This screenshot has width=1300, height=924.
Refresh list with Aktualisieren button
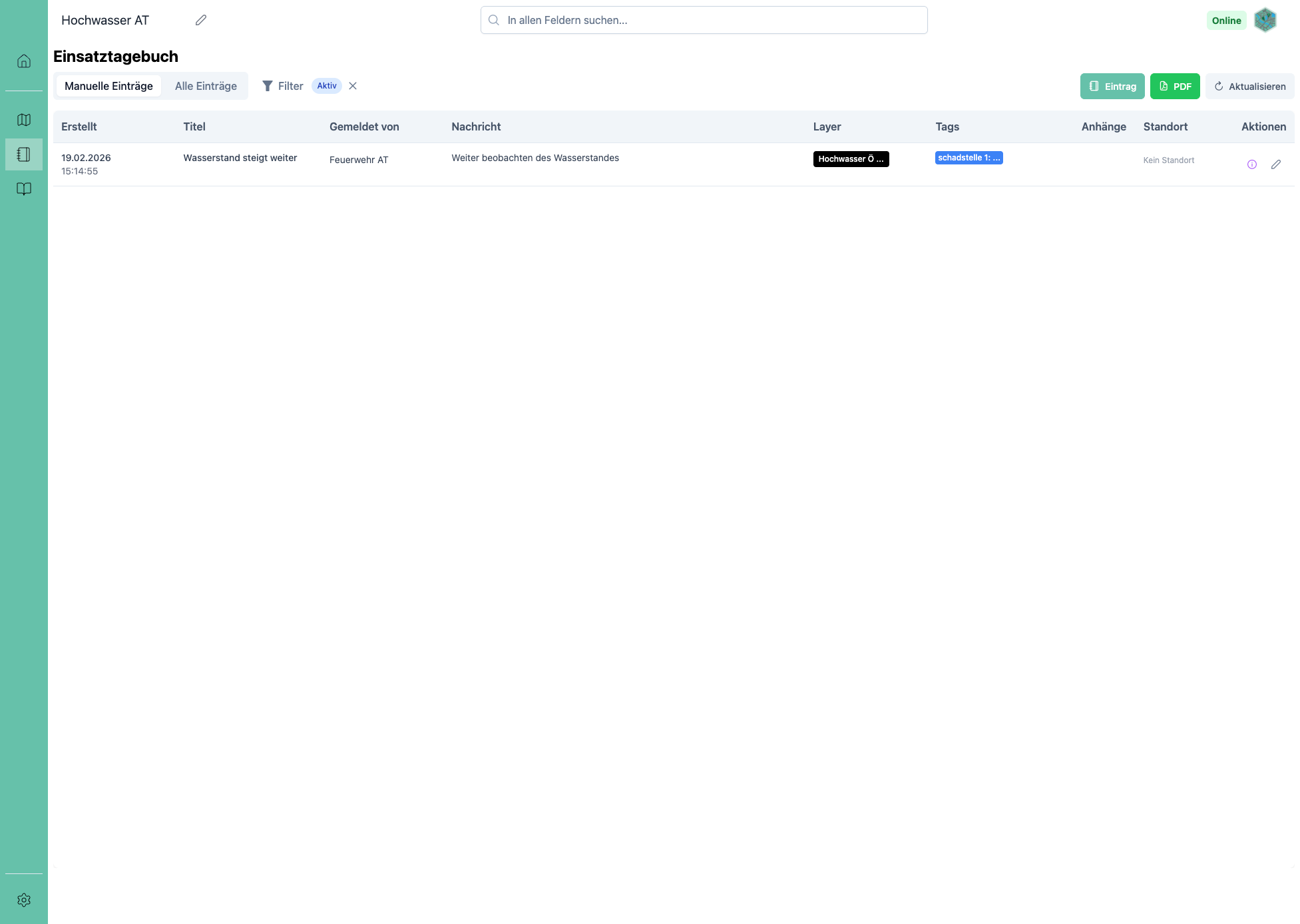pos(1249,87)
